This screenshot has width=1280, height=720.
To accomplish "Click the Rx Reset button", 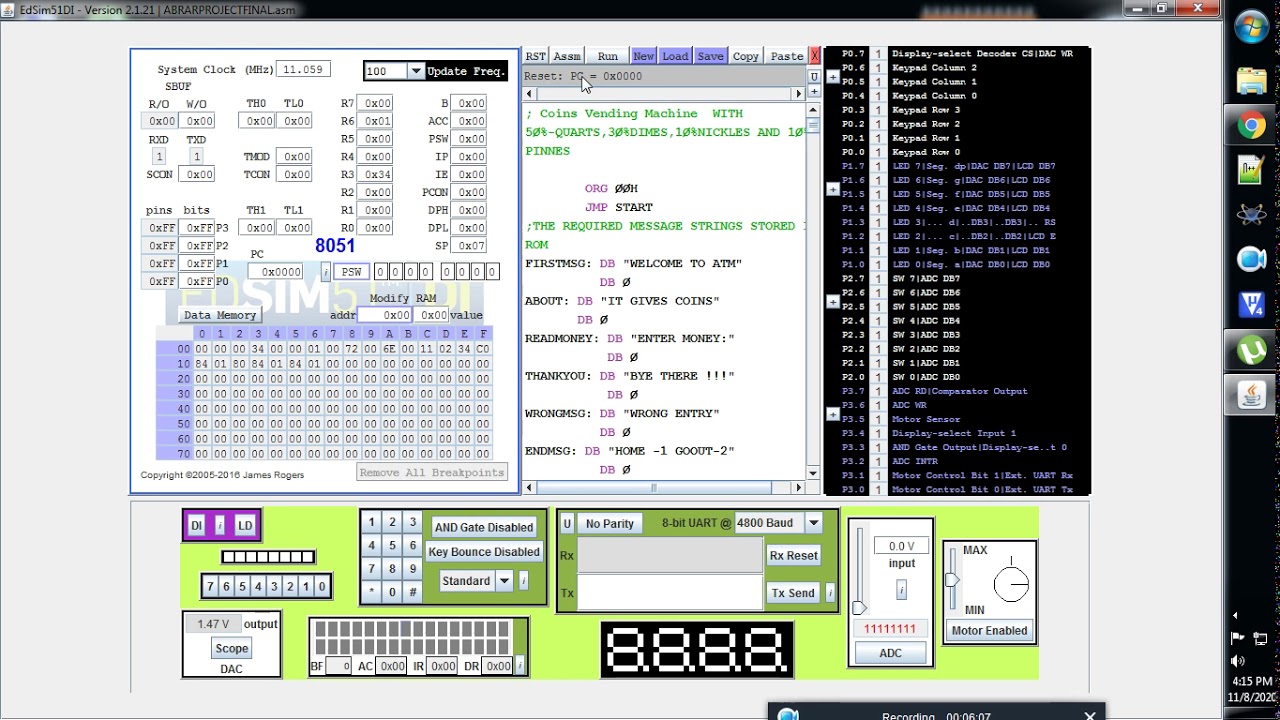I will 793,556.
